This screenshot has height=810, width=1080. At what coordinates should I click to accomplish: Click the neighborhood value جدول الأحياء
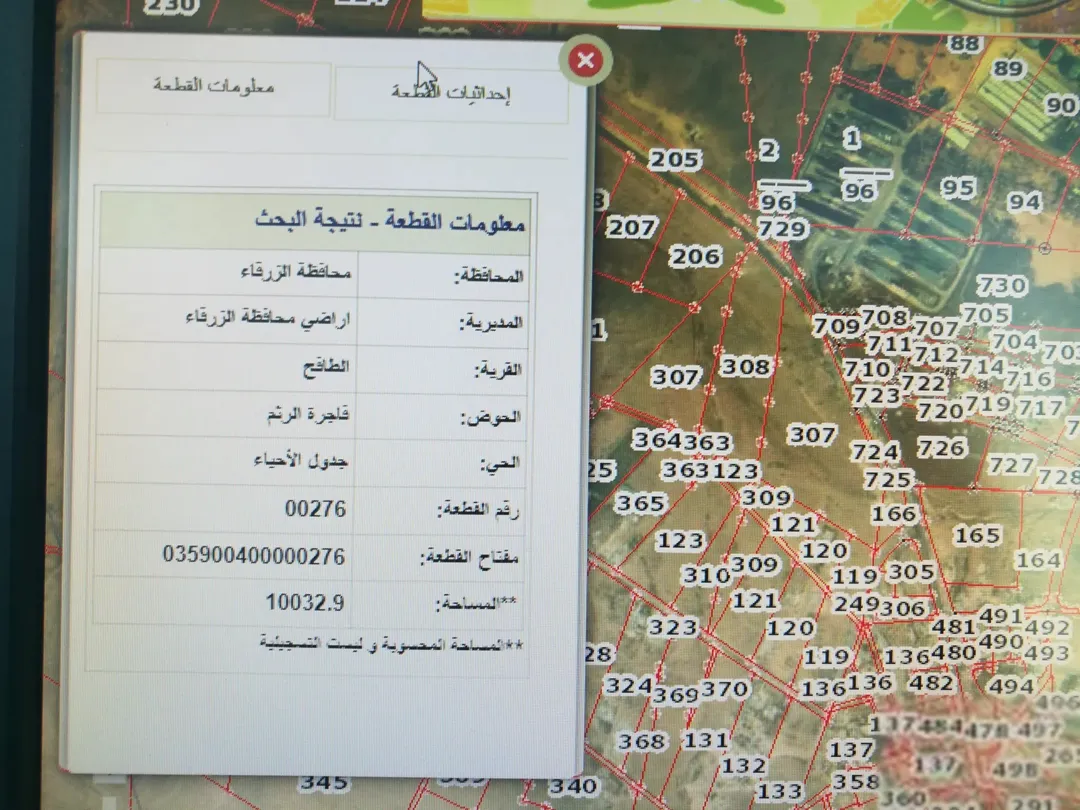point(300,460)
